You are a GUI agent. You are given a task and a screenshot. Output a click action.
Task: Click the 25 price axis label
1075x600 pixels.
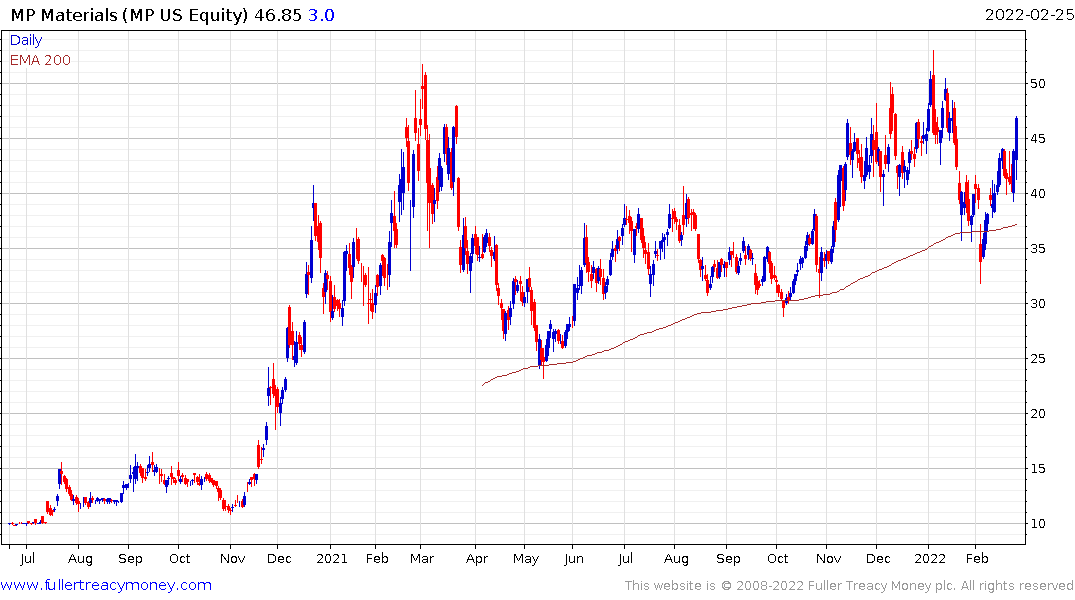tap(1037, 359)
